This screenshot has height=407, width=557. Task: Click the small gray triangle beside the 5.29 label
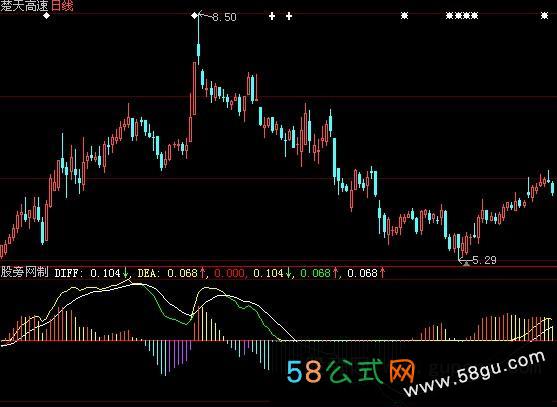(466, 263)
